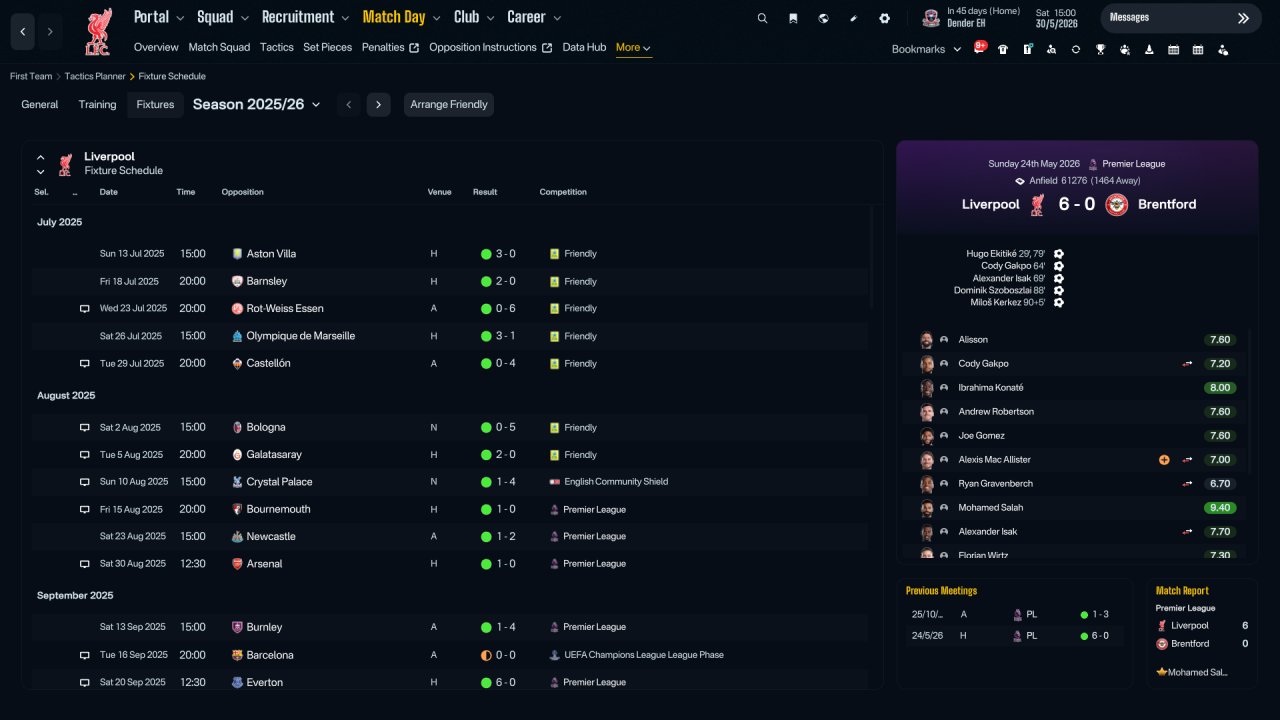Viewport: 1280px width, 720px height.
Task: Click TV icon on Barcelona fixture row
Action: pyautogui.click(x=85, y=655)
